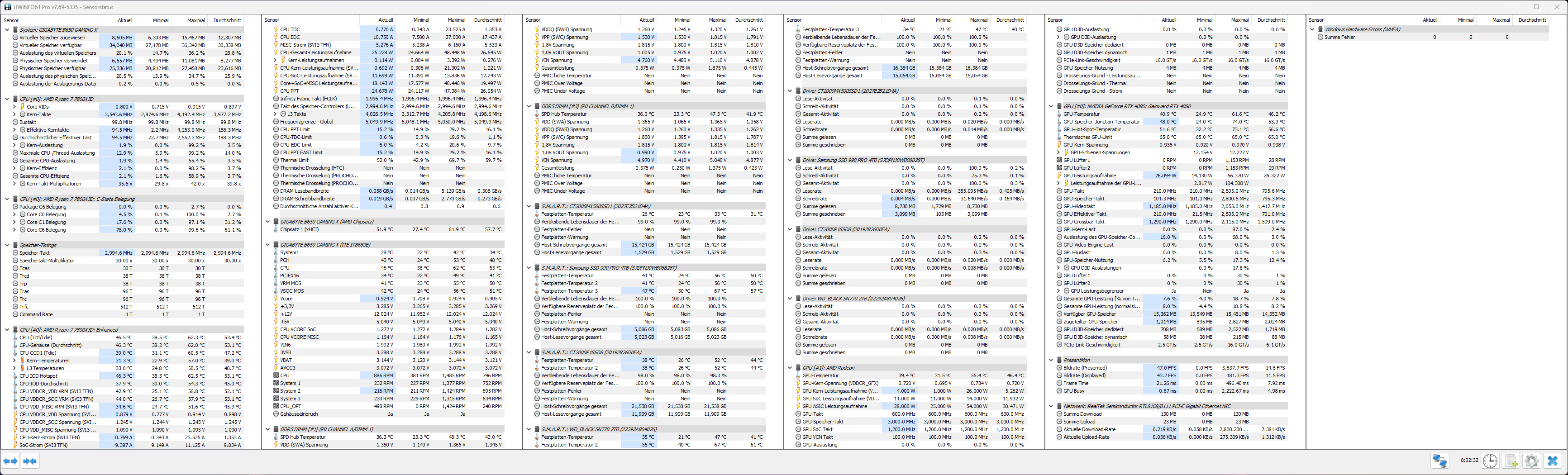1568x475 pixels.
Task: Select the Bildrate (Presented) row
Action: (x=1172, y=368)
